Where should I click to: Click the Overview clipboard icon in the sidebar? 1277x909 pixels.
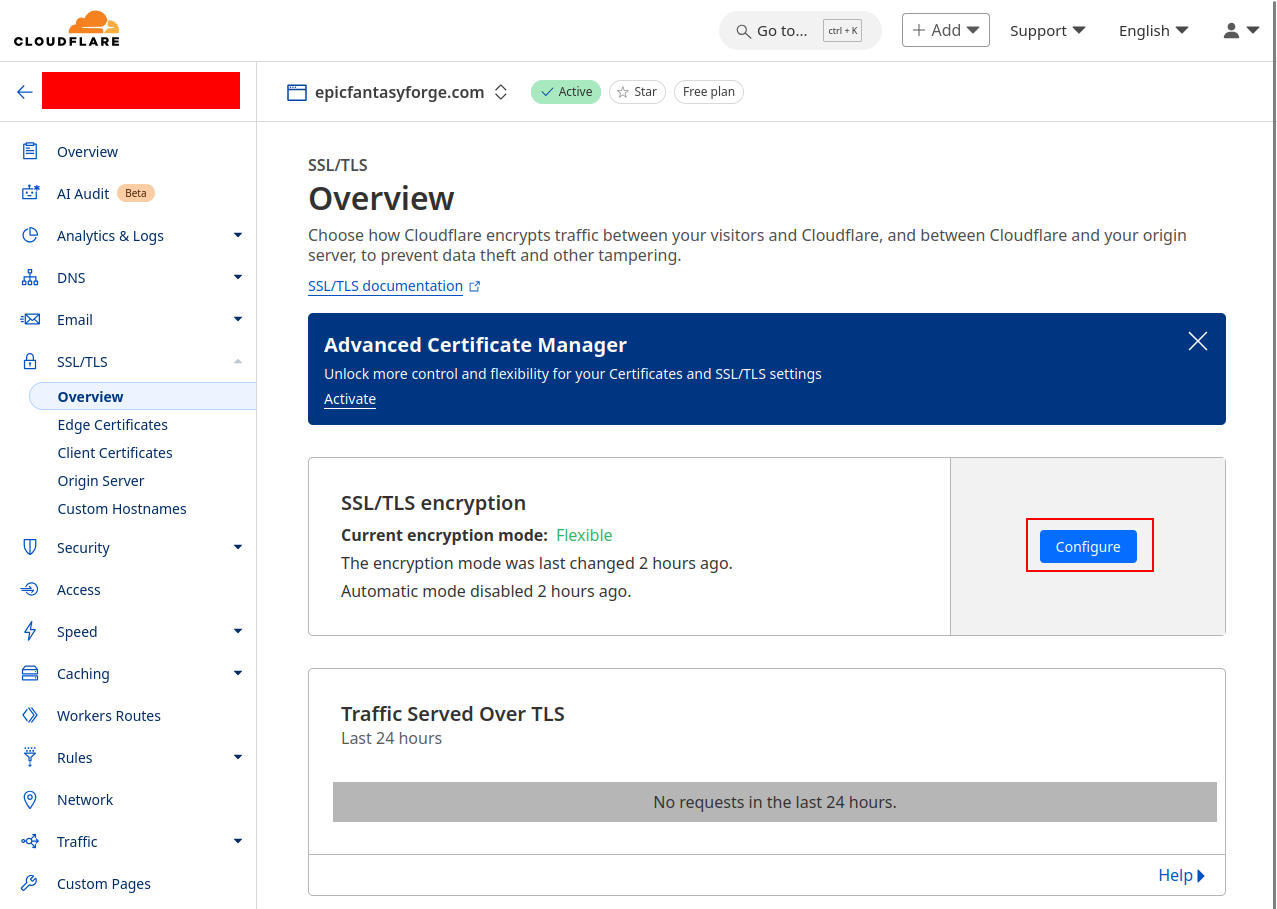click(x=30, y=151)
